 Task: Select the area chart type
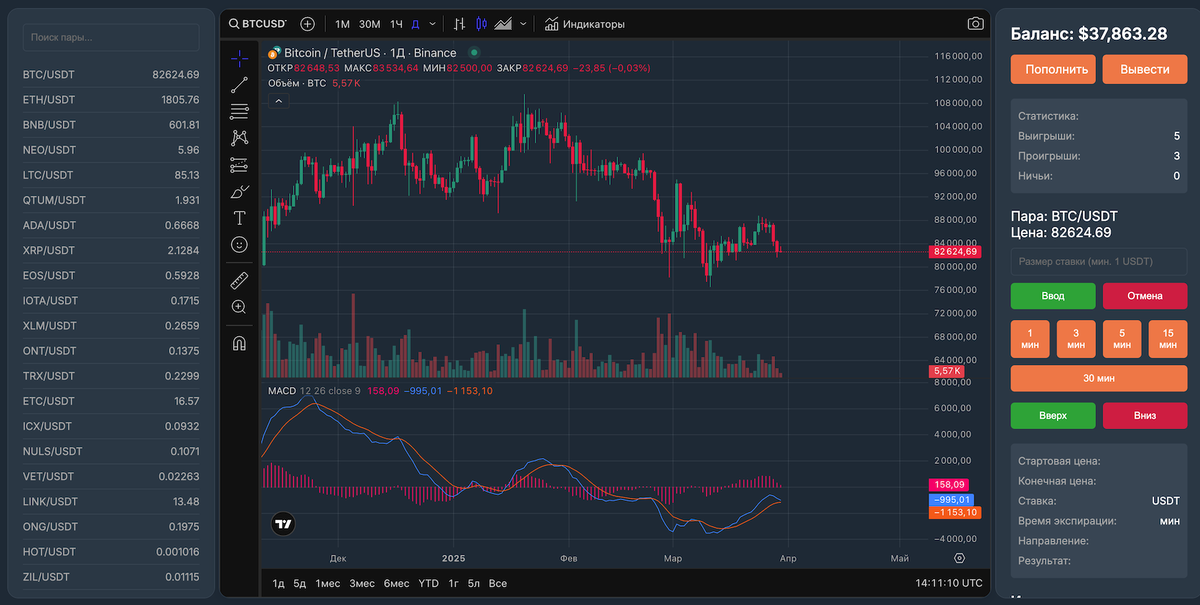(503, 23)
